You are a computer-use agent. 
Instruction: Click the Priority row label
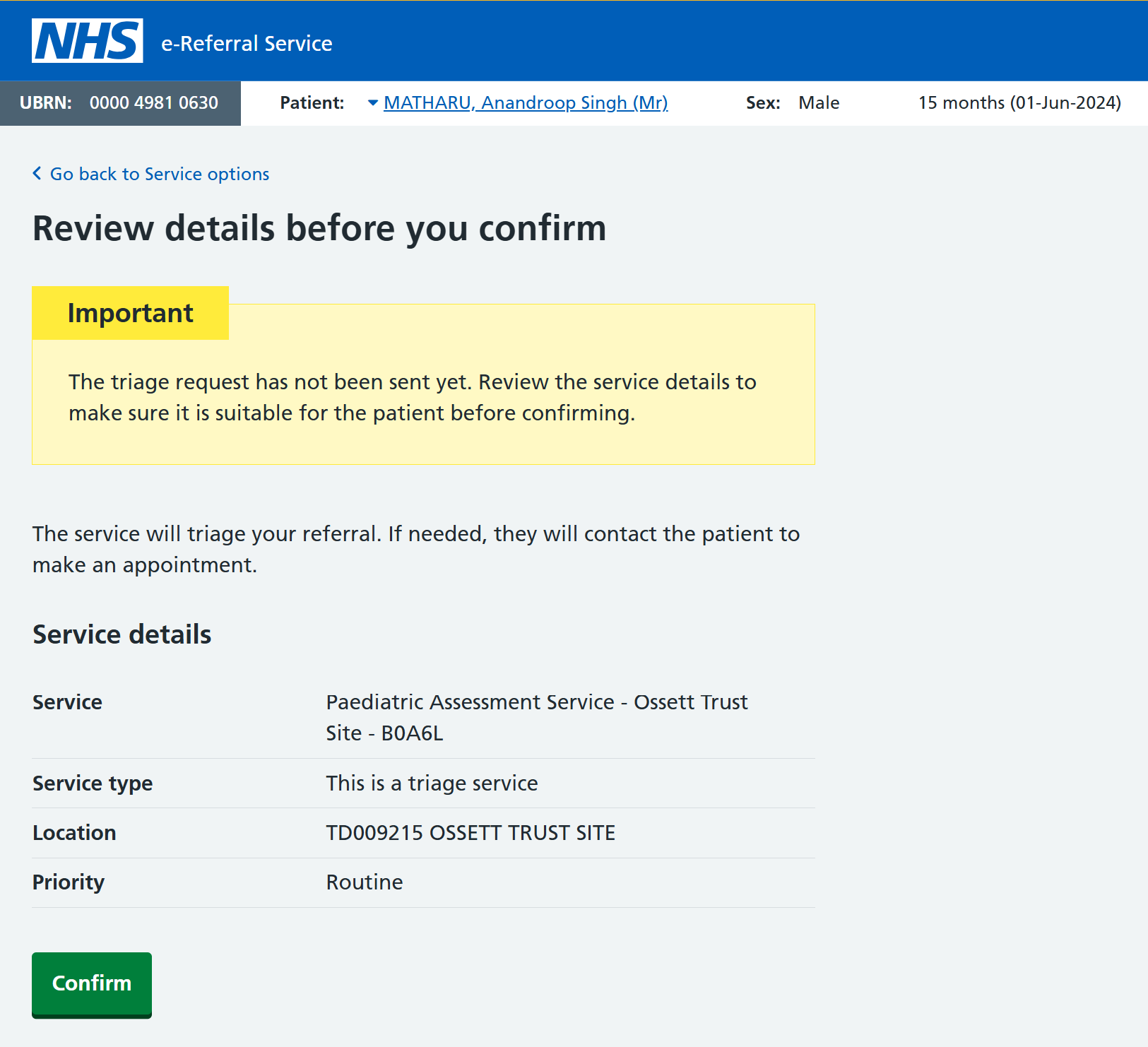69,882
